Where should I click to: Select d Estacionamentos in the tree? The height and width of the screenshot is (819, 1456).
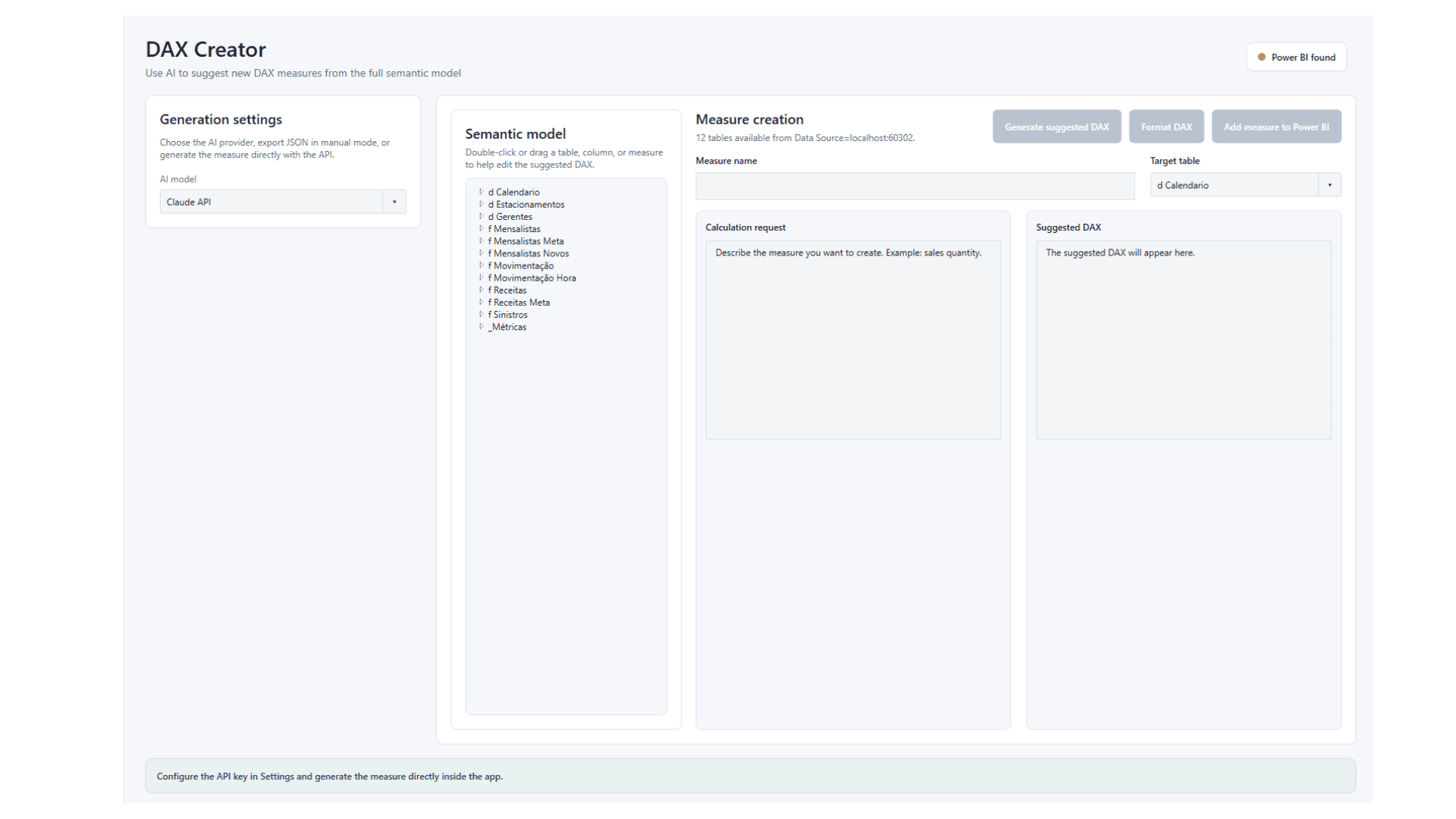526,205
